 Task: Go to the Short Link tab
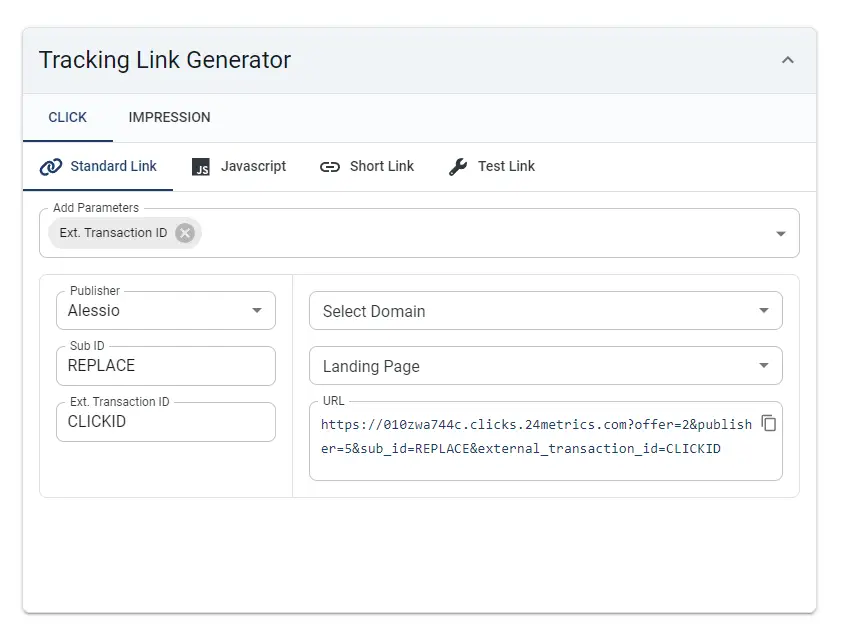coord(367,167)
